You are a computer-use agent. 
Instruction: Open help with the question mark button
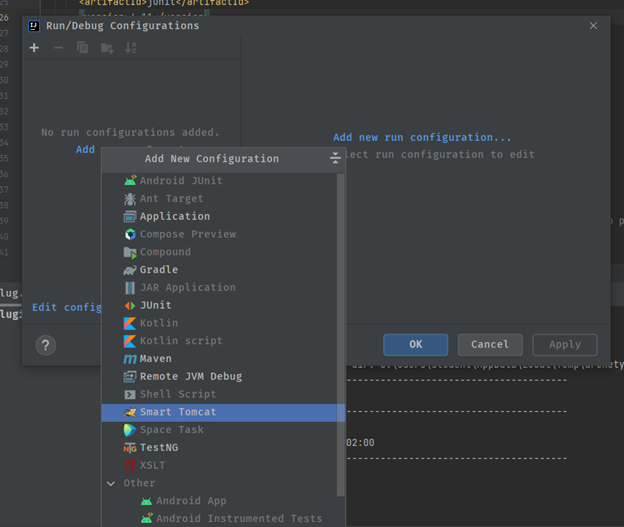(46, 345)
